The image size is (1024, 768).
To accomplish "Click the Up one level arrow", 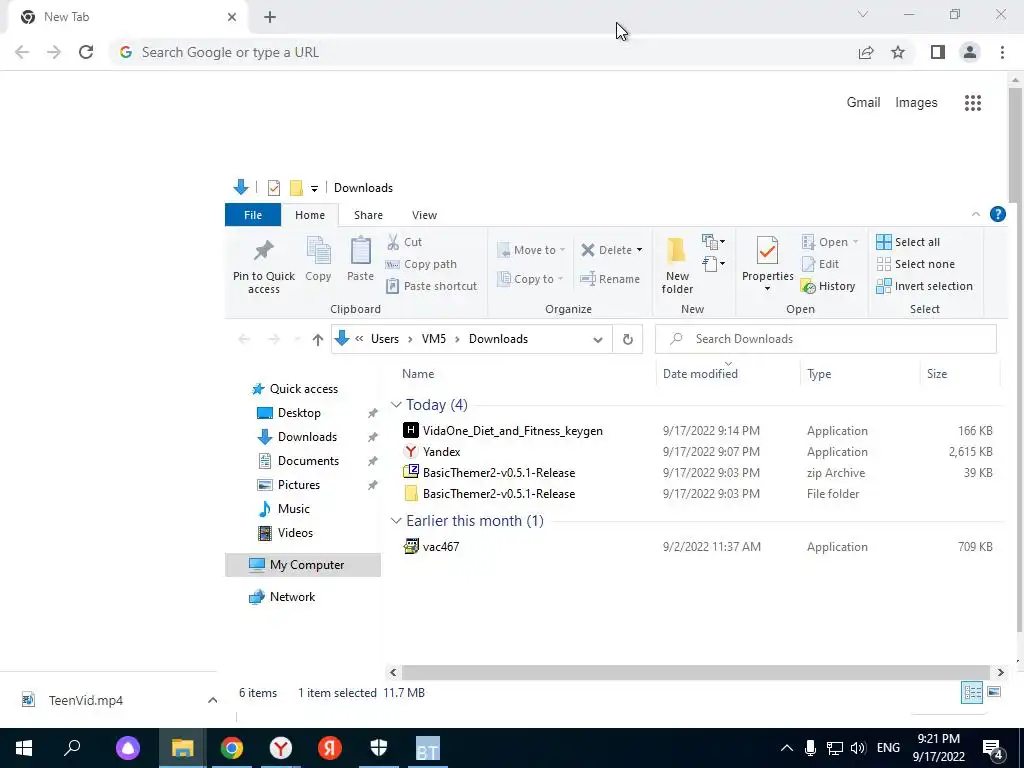I will (317, 340).
